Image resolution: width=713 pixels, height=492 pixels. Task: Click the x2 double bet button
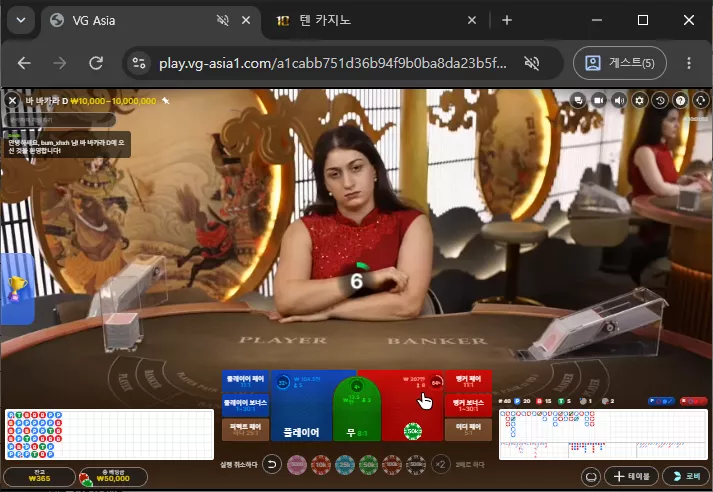[440, 465]
